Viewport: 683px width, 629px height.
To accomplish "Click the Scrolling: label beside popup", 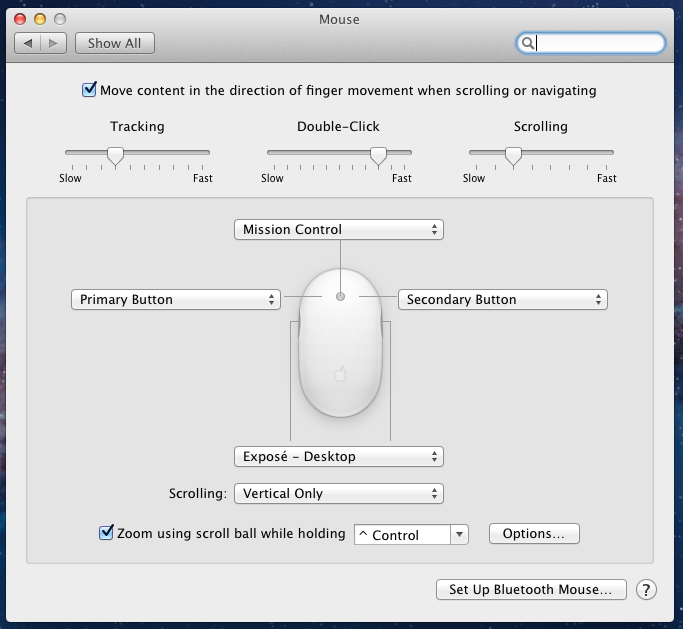I will tap(198, 494).
